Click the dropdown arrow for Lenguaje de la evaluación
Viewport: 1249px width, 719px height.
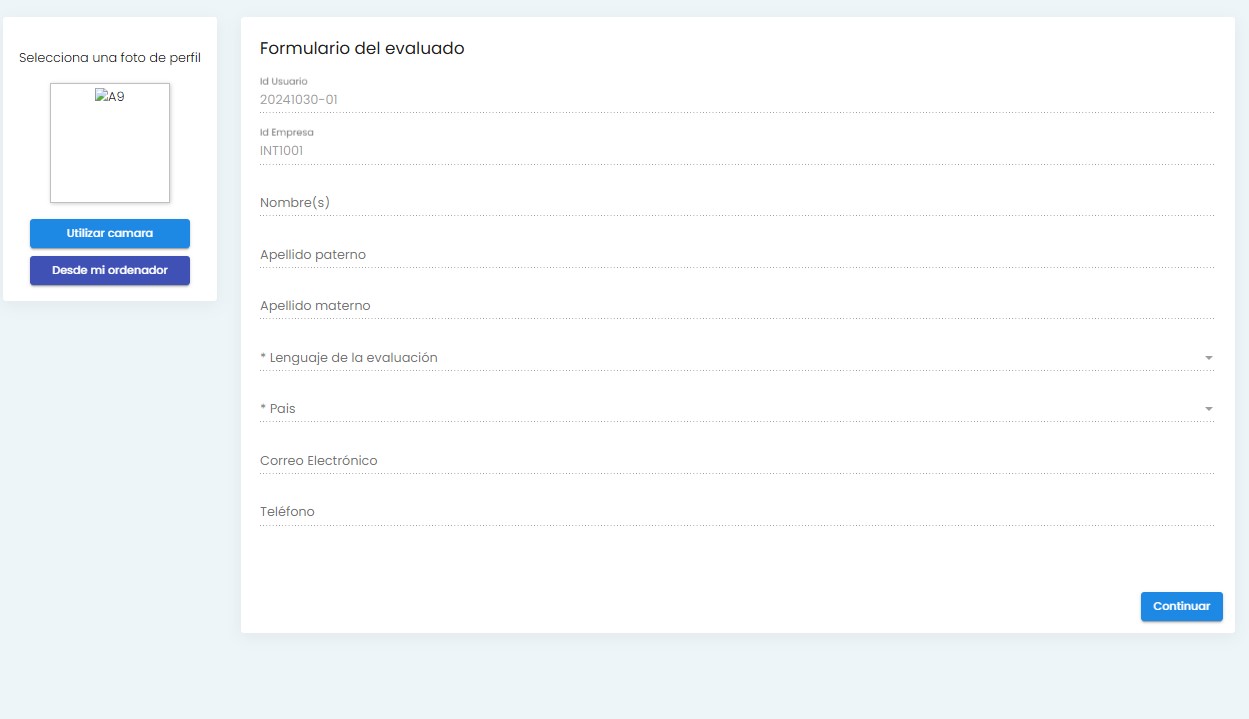pyautogui.click(x=1208, y=358)
